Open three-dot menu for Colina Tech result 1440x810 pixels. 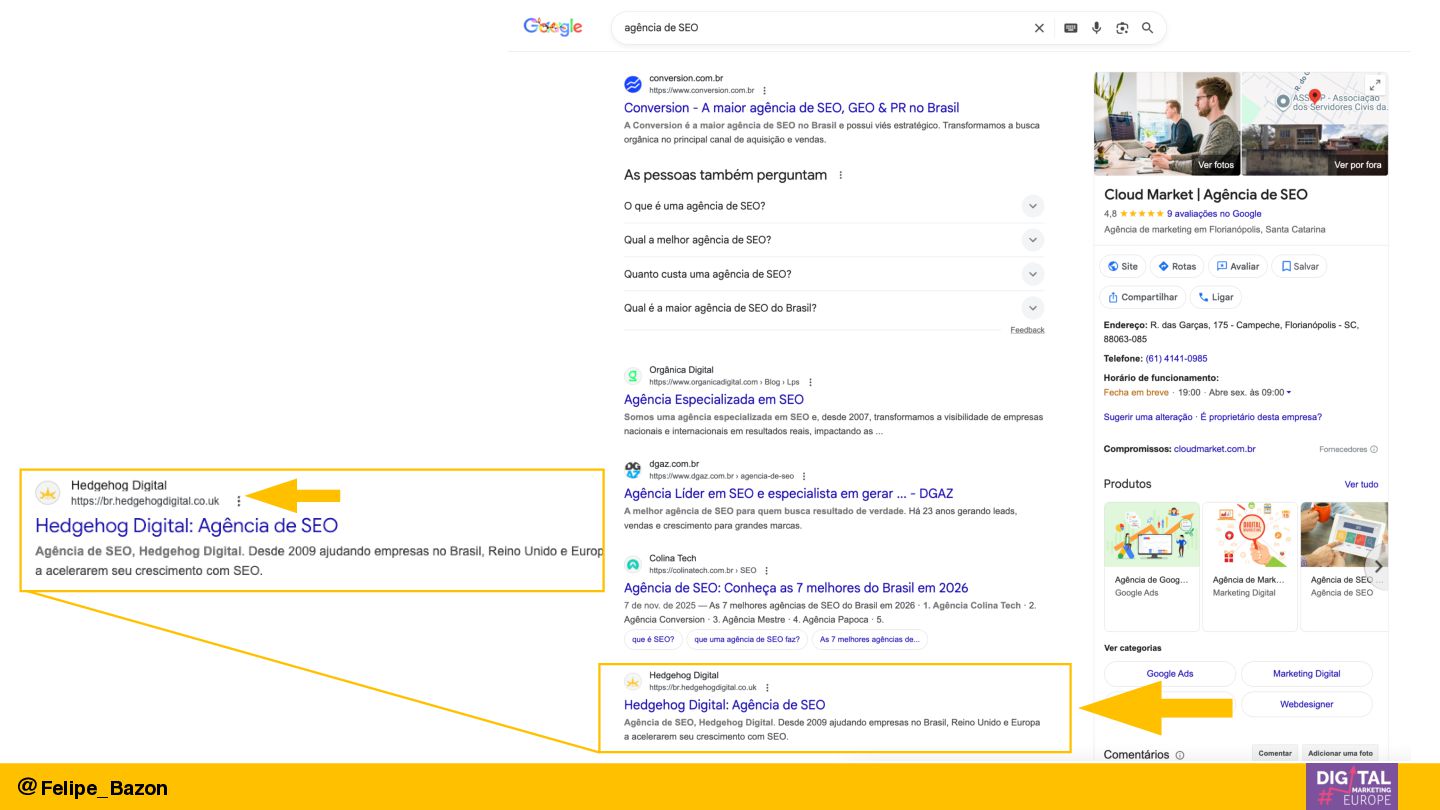pyautogui.click(x=767, y=571)
